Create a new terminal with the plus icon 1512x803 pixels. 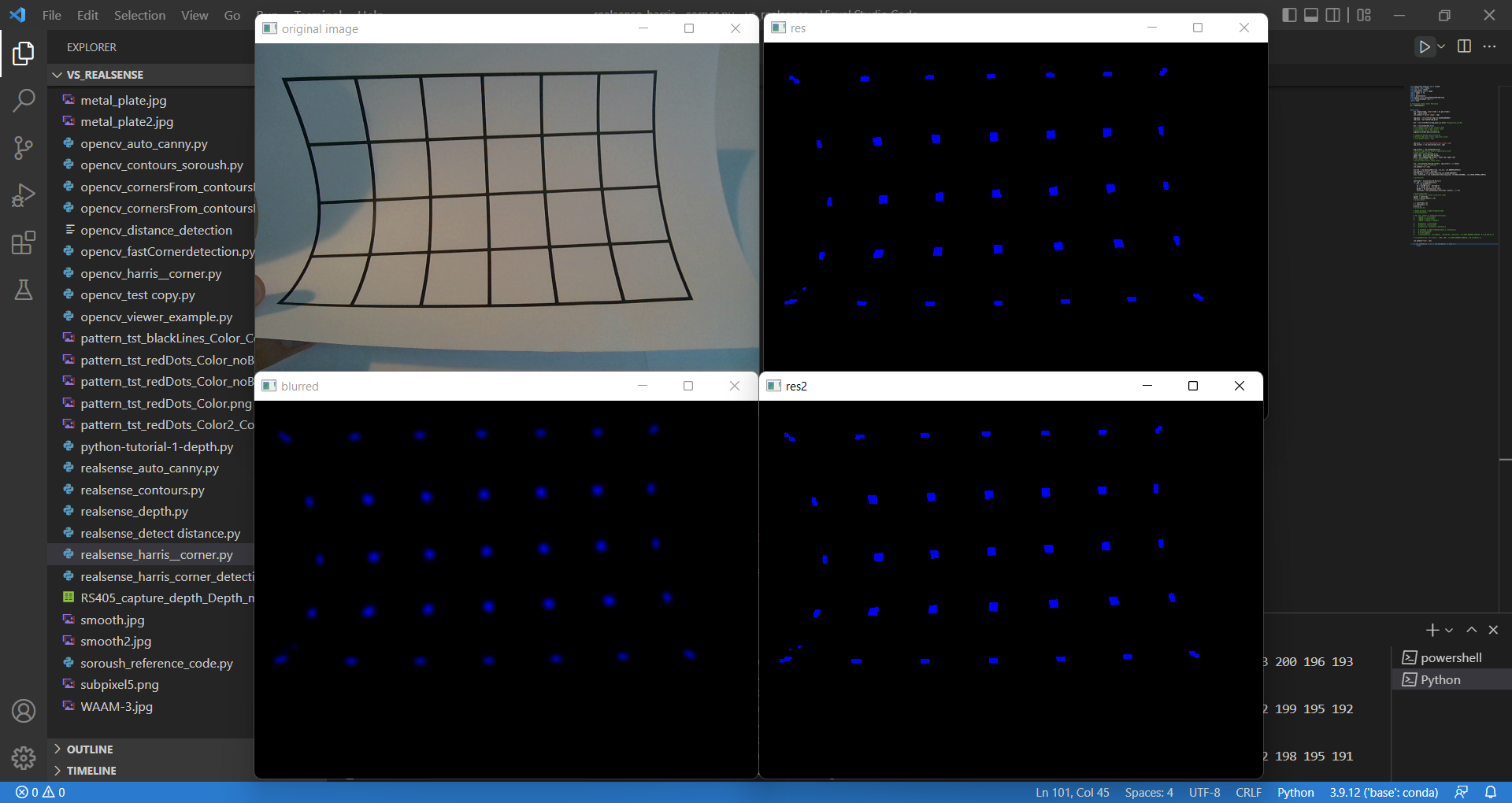1431,630
